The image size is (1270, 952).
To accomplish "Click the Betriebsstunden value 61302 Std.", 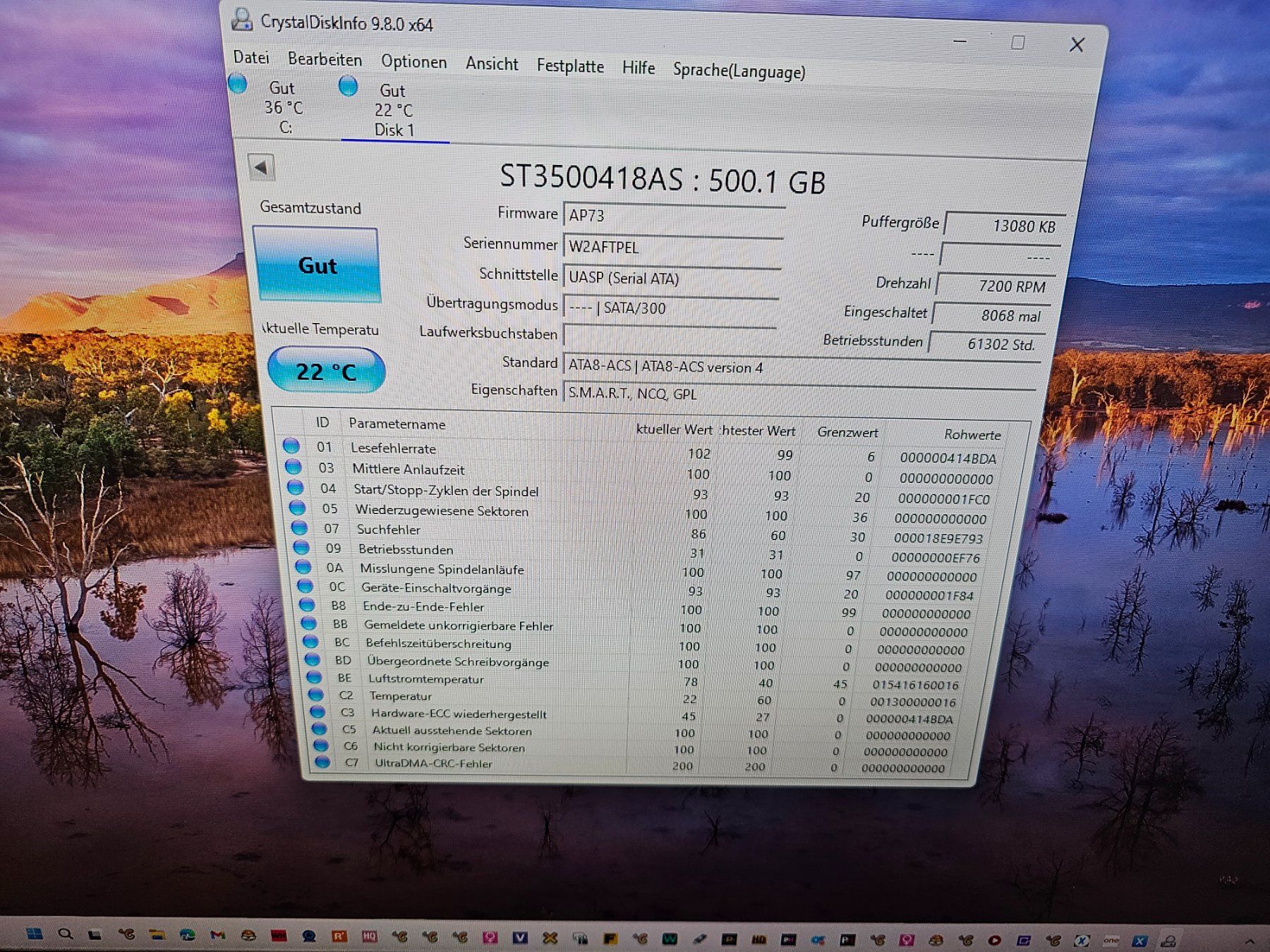I will pyautogui.click(x=986, y=343).
